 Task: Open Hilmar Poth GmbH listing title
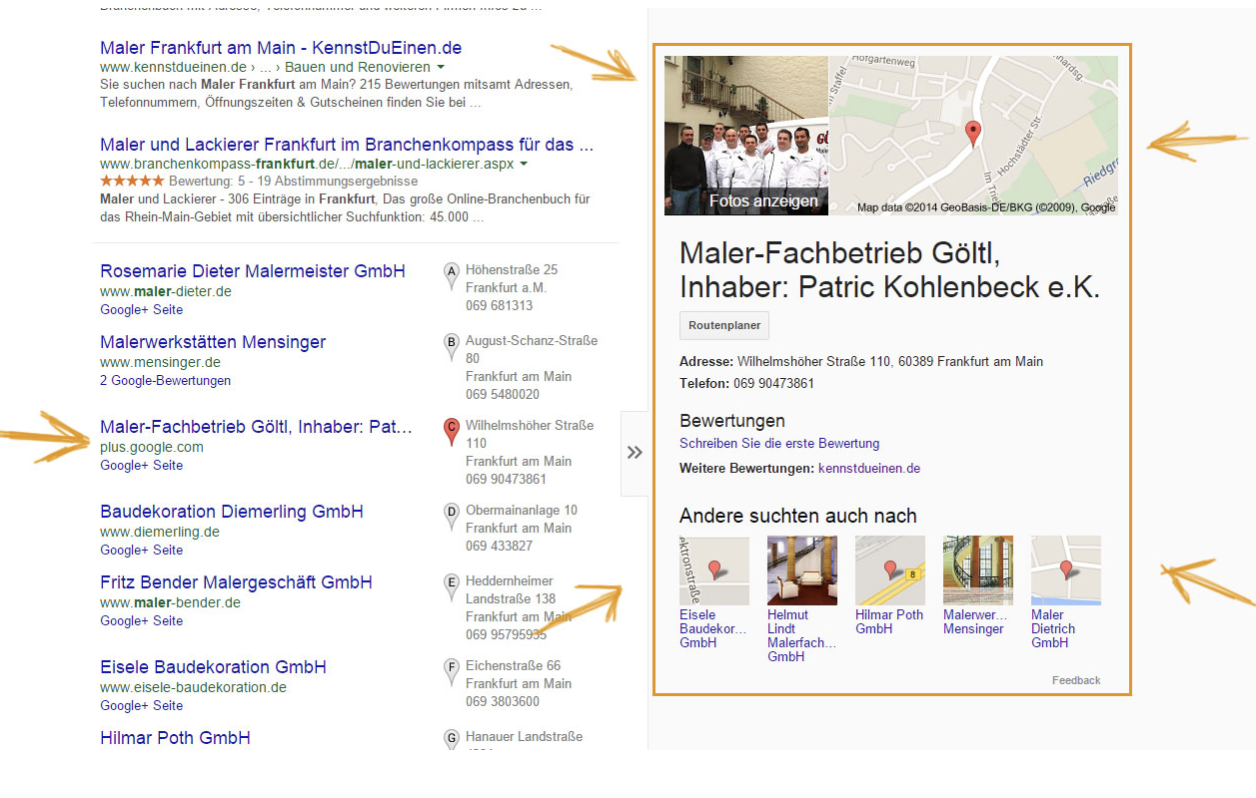pos(175,738)
